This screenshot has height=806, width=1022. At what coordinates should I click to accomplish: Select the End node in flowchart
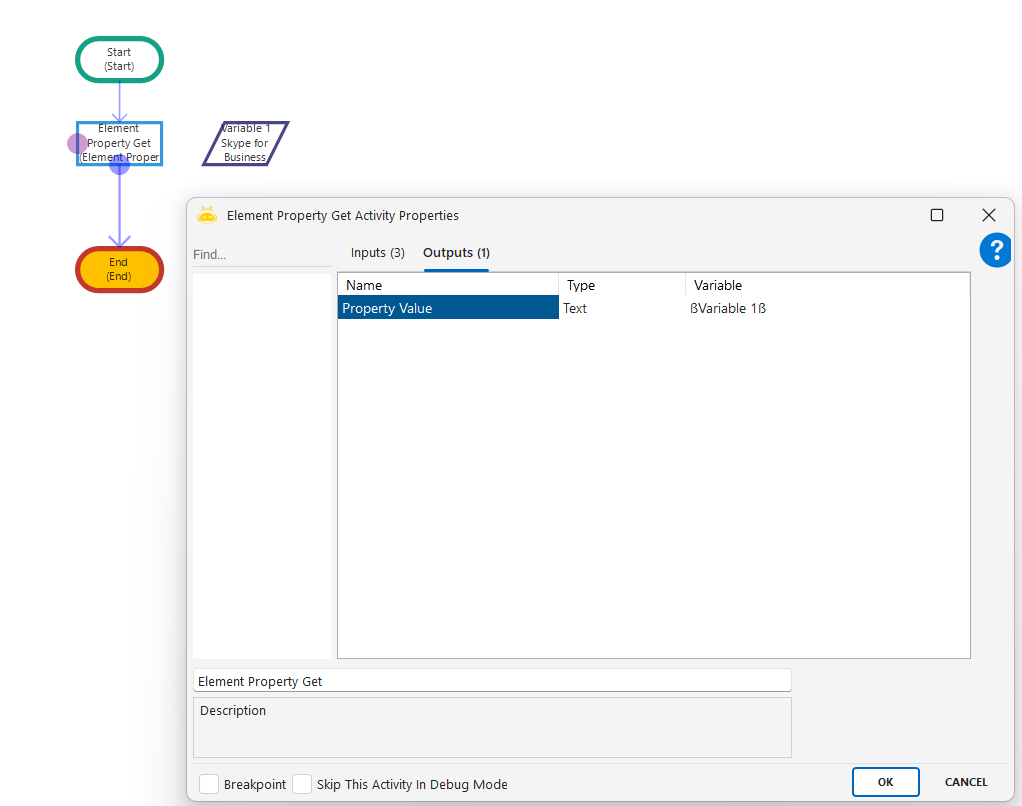point(119,269)
